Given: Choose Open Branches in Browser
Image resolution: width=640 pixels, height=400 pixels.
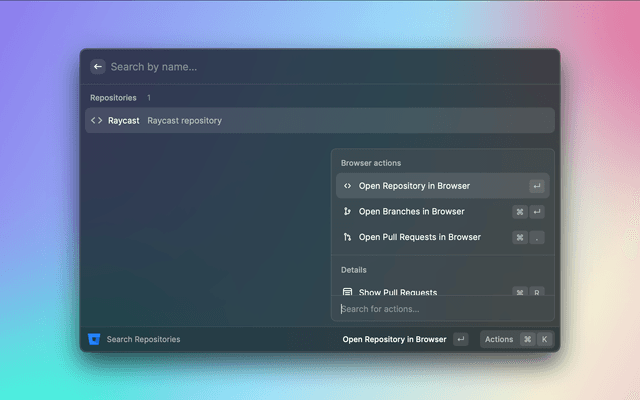Looking at the screenshot, I should coord(411,212).
